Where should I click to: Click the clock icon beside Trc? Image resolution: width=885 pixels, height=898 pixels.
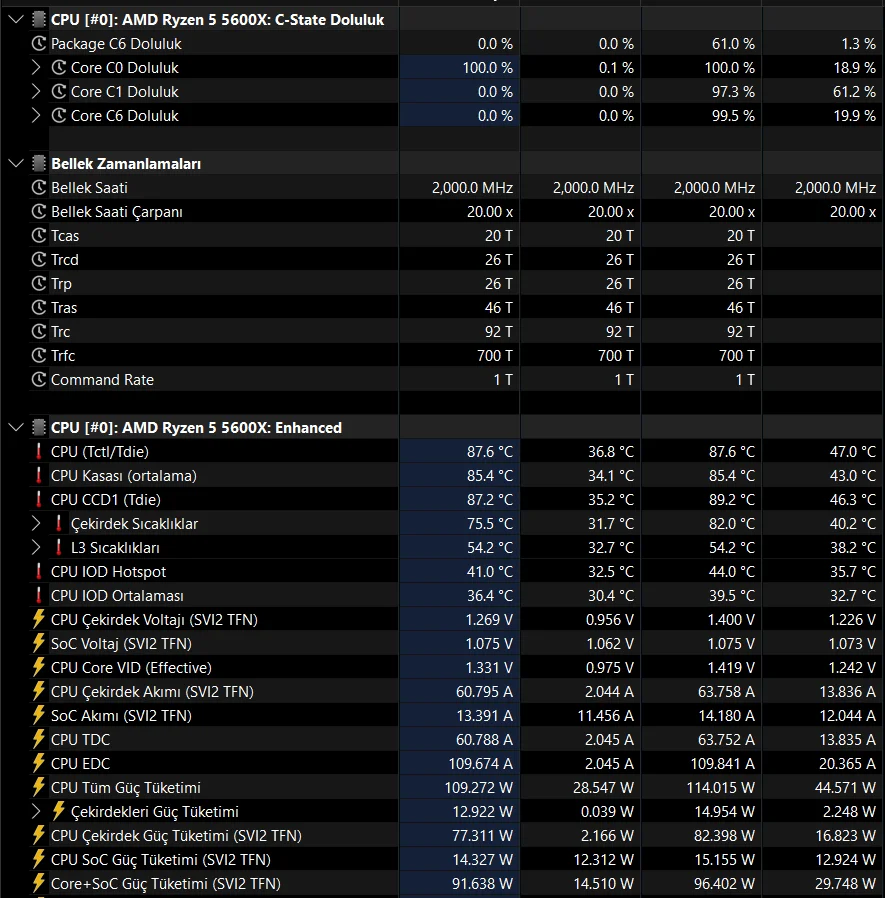pyautogui.click(x=38, y=332)
